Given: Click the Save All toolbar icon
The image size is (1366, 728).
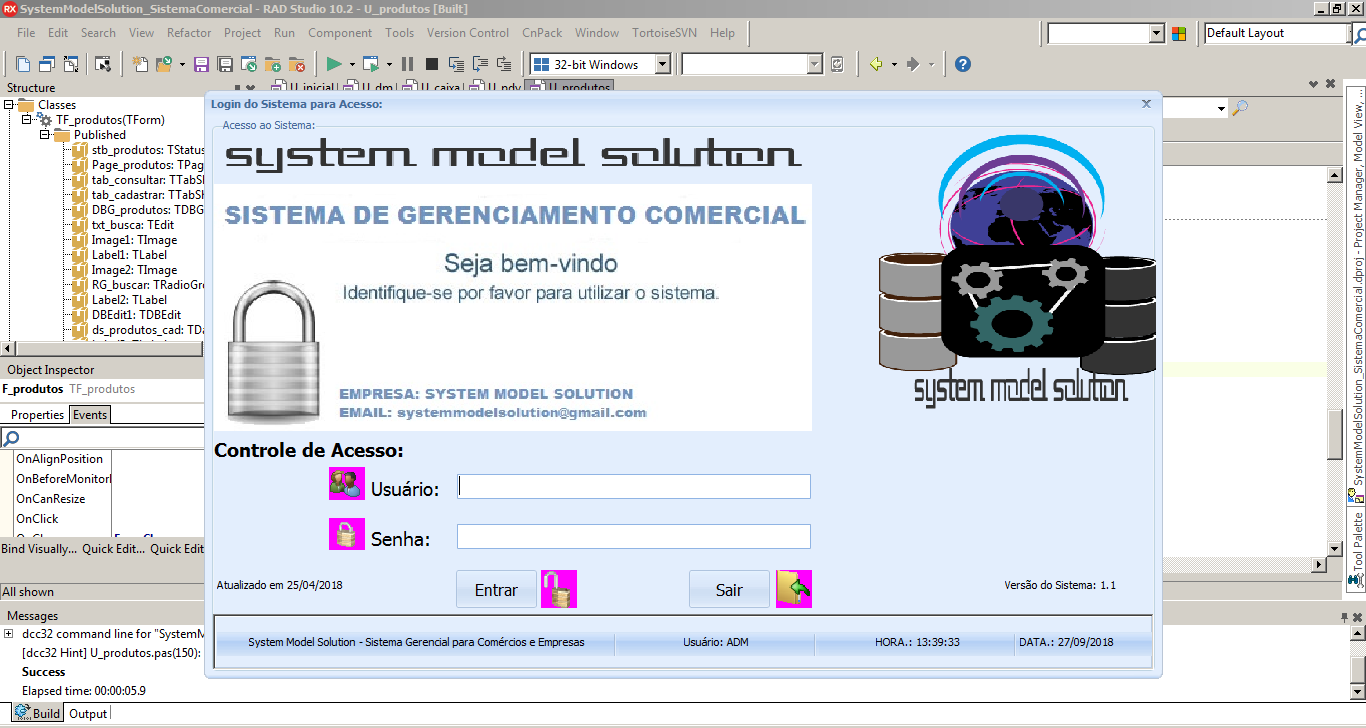Looking at the screenshot, I should point(225,64).
